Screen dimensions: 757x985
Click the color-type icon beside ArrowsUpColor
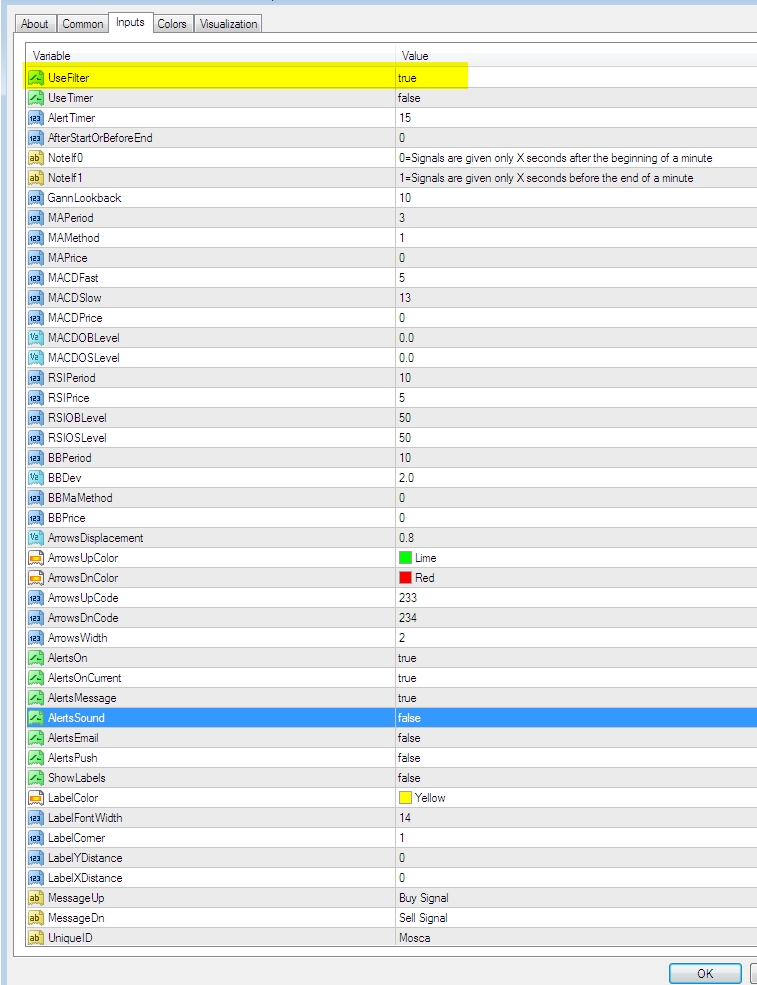tap(36, 558)
